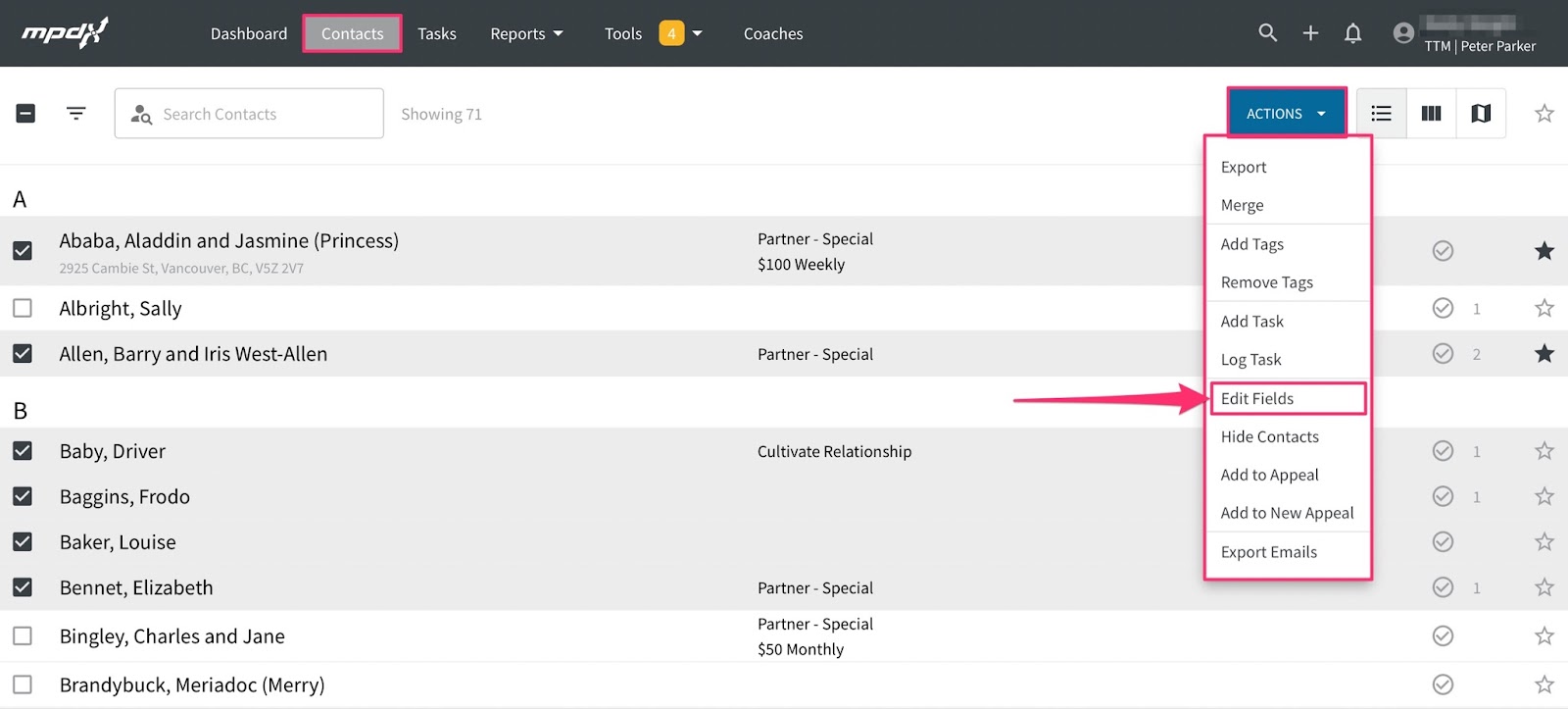Click the plus add-new icon
Viewport: 1568px width, 709px height.
tap(1310, 33)
